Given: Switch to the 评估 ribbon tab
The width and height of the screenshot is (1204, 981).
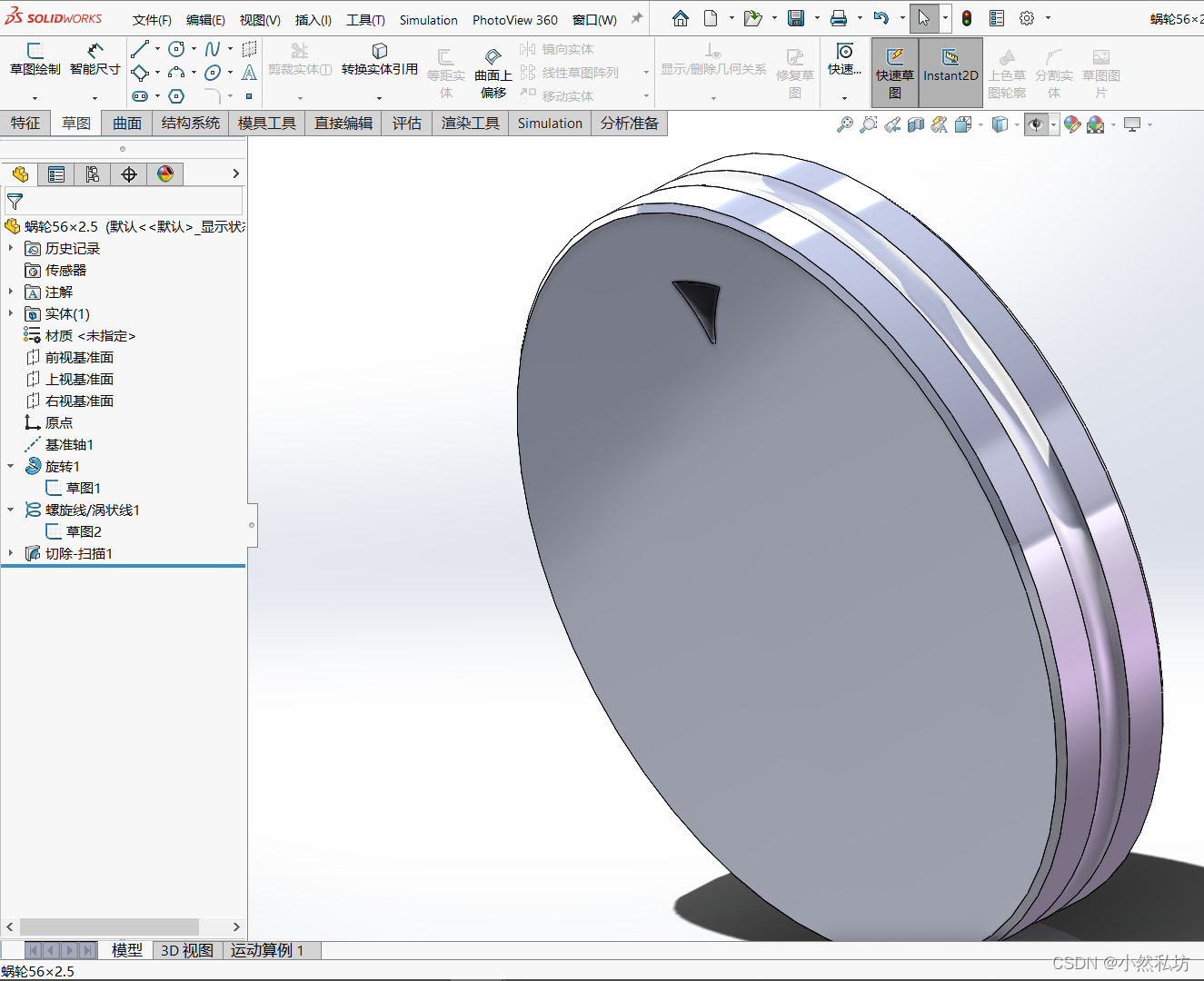Looking at the screenshot, I should click(407, 124).
